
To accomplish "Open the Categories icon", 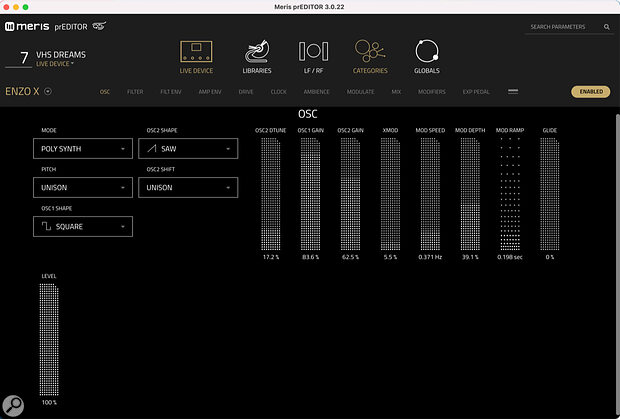I will coord(370,51).
